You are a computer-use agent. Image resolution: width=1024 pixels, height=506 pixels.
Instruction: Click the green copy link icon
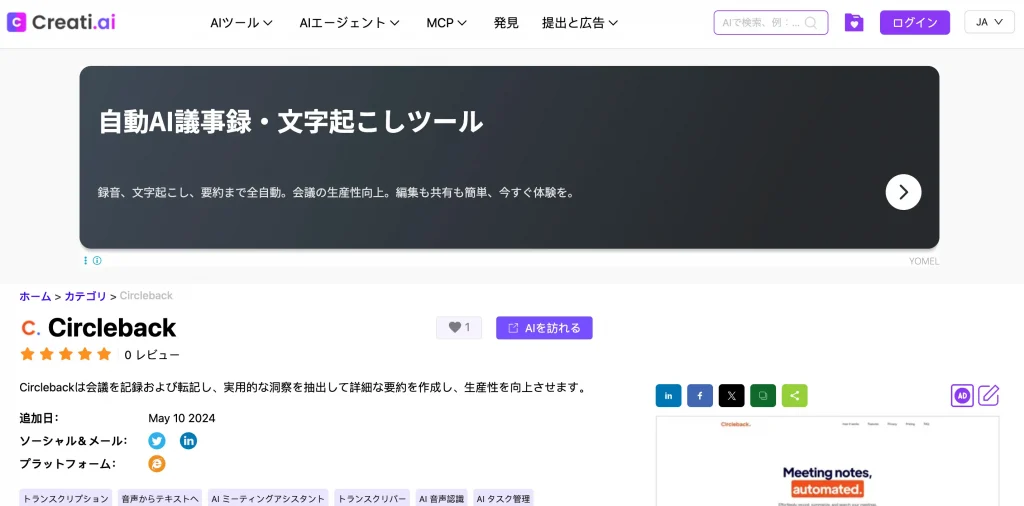[x=763, y=395]
